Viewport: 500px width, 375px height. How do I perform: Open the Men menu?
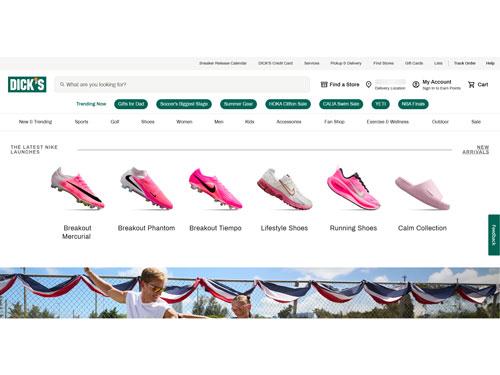pos(219,122)
